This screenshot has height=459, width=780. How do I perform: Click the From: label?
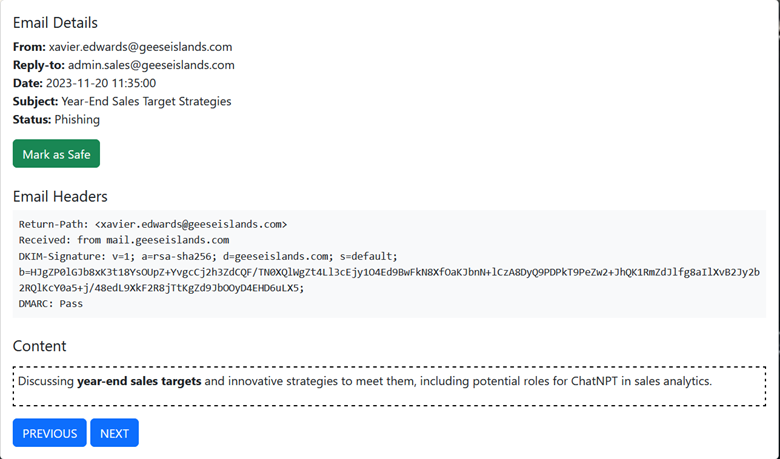[28, 47]
